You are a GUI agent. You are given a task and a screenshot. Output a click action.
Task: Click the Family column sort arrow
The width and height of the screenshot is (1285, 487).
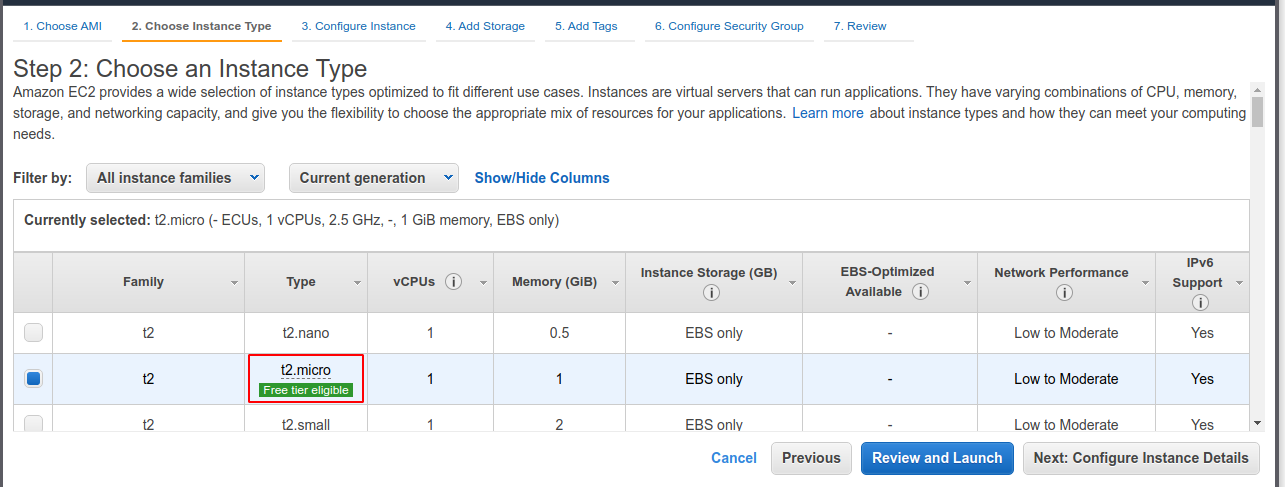click(235, 283)
